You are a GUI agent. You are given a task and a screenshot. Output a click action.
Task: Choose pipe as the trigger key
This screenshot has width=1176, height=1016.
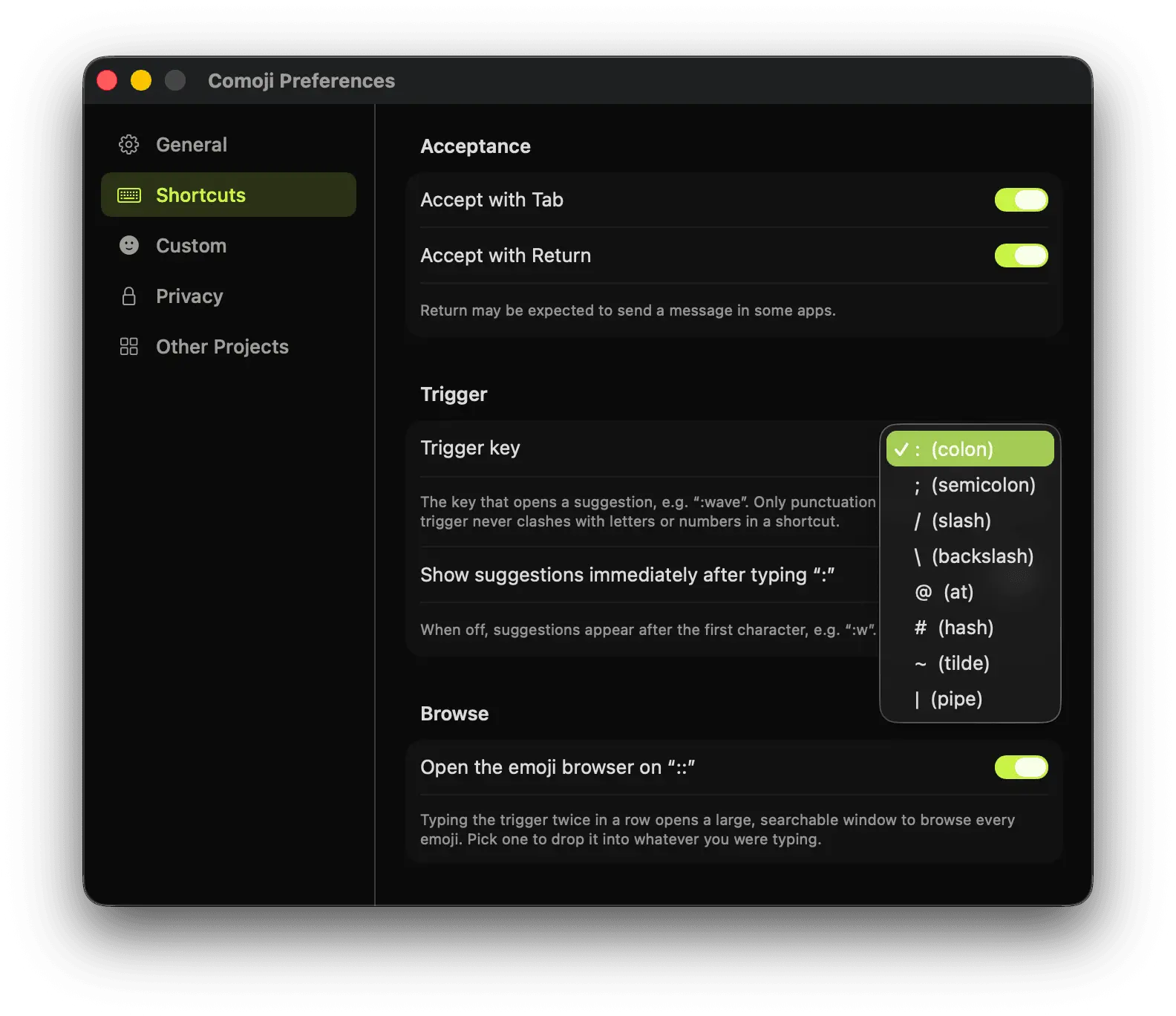click(970, 699)
